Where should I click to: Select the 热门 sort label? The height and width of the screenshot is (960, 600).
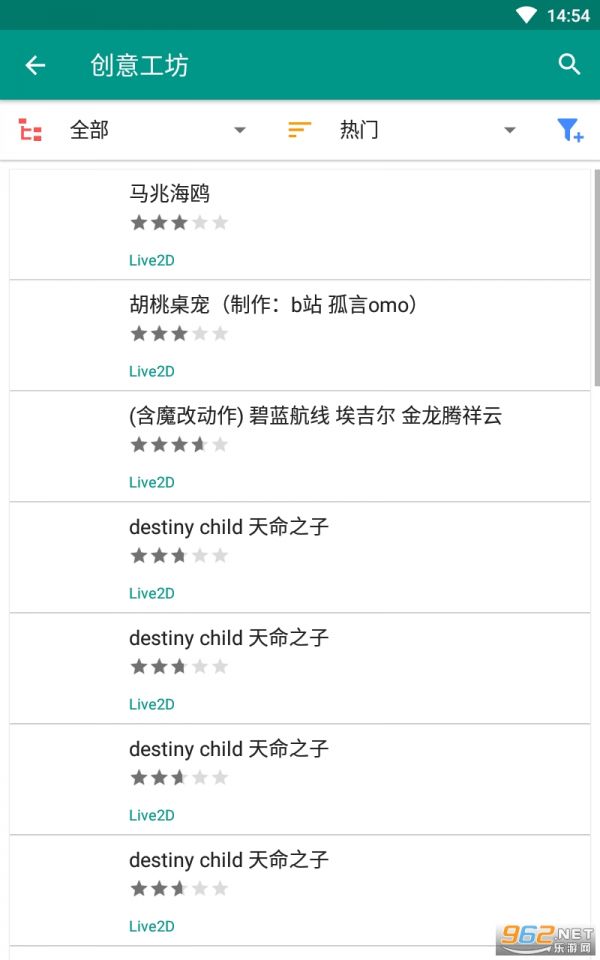click(359, 130)
